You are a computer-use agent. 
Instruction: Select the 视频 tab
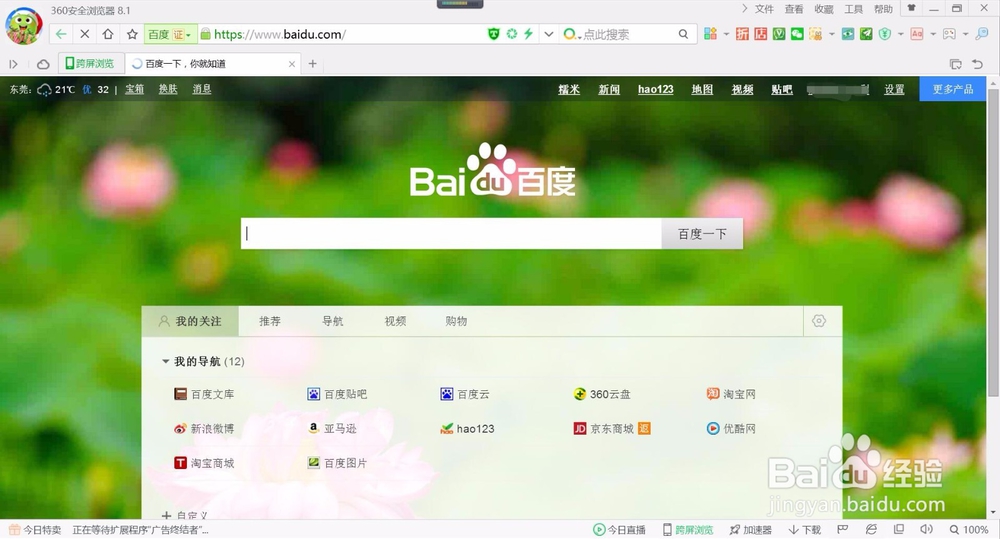[395, 321]
